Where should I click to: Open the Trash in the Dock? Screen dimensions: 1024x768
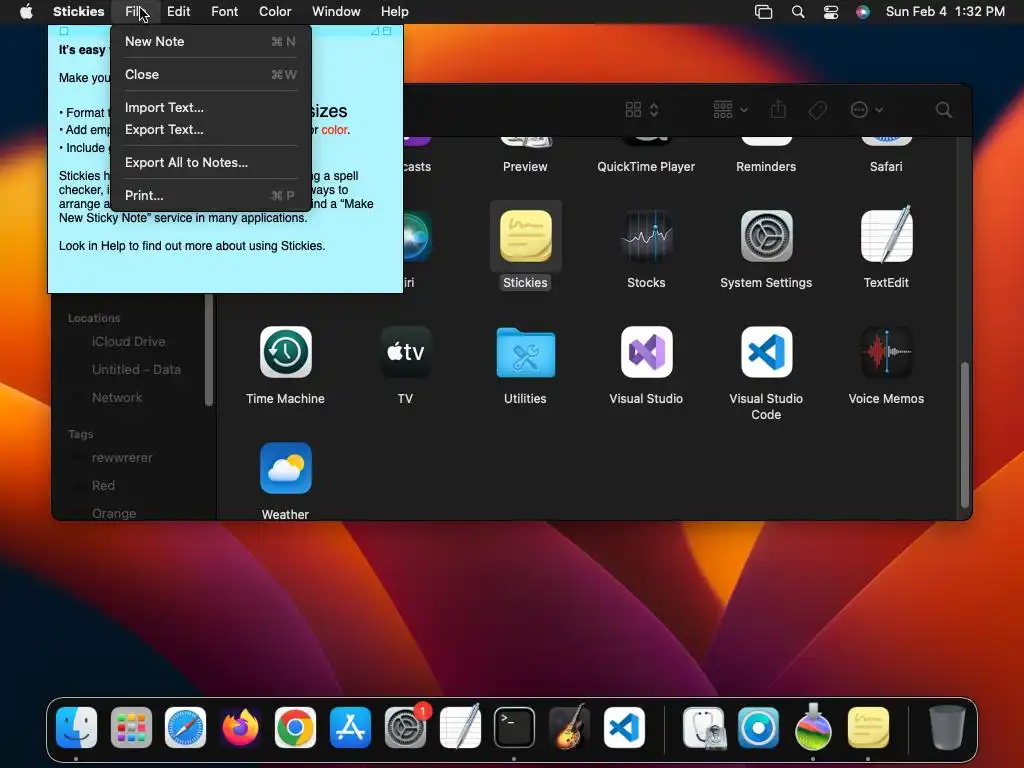point(946,727)
